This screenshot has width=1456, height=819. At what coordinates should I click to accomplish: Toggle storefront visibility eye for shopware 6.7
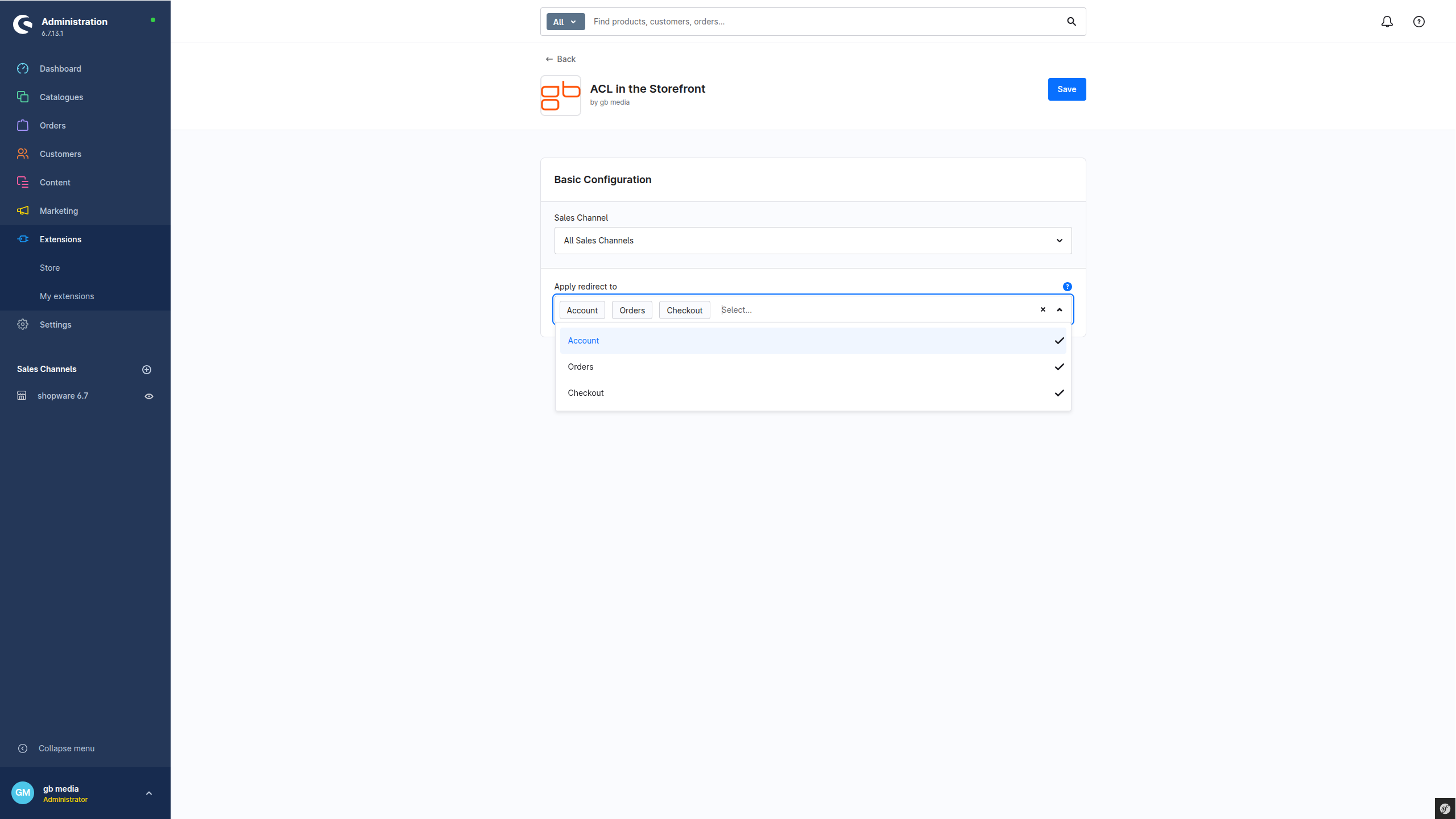point(149,396)
